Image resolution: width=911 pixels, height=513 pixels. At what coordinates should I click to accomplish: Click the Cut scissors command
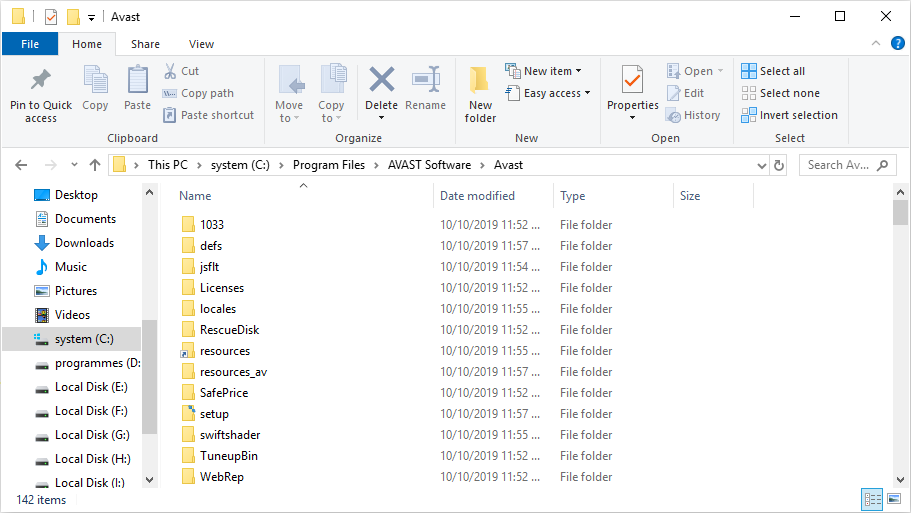coord(181,71)
